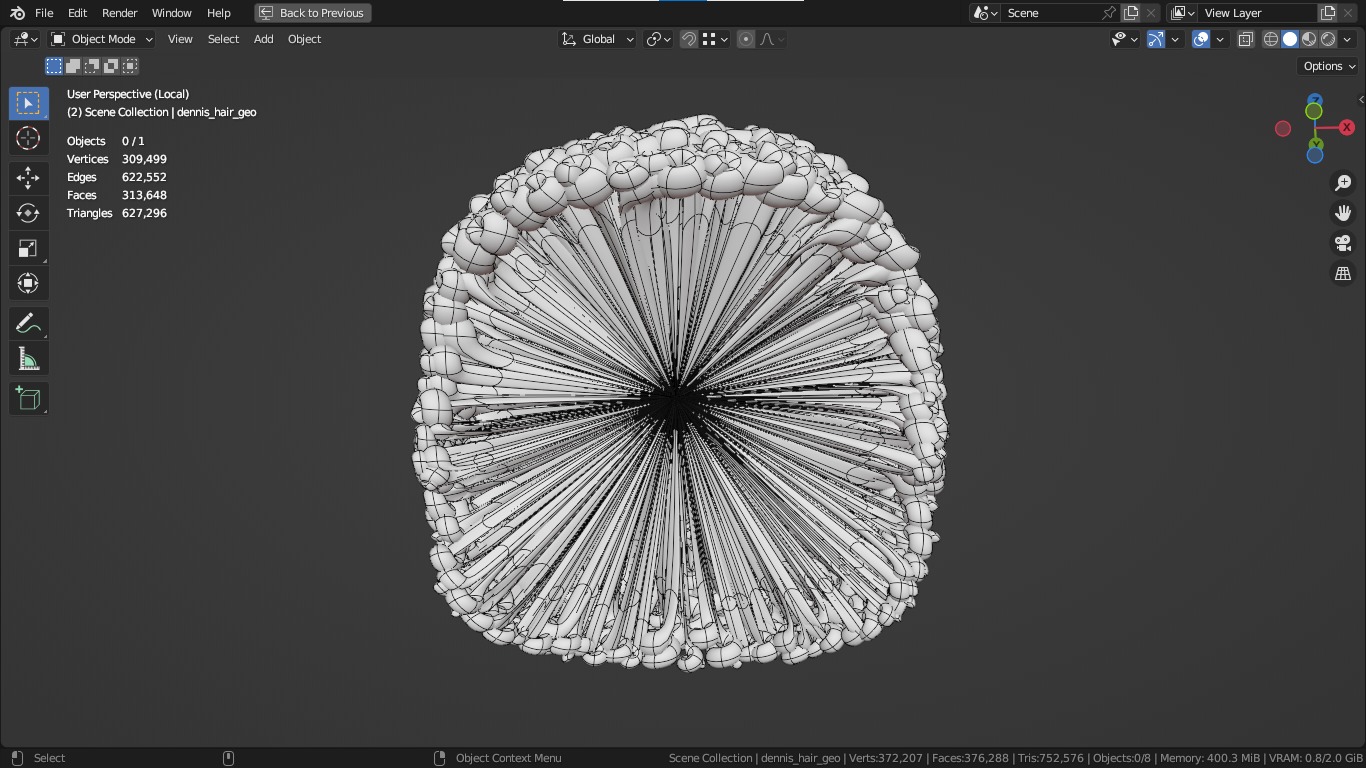Open the proportional editing falloff dropdown
Image resolution: width=1366 pixels, height=768 pixels.
(x=772, y=39)
